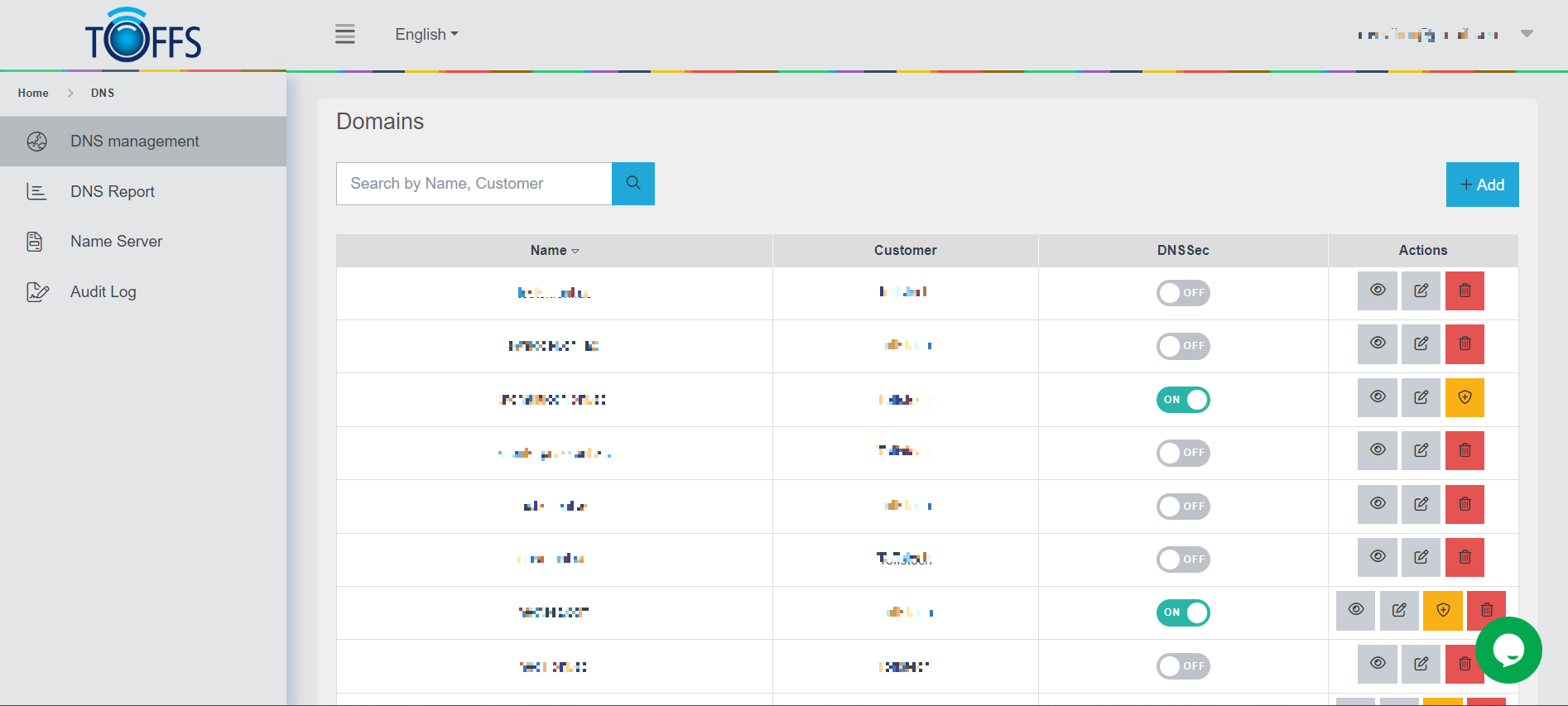Image resolution: width=1568 pixels, height=706 pixels.
Task: Click the edit icon in fourth row
Action: pos(1421,450)
